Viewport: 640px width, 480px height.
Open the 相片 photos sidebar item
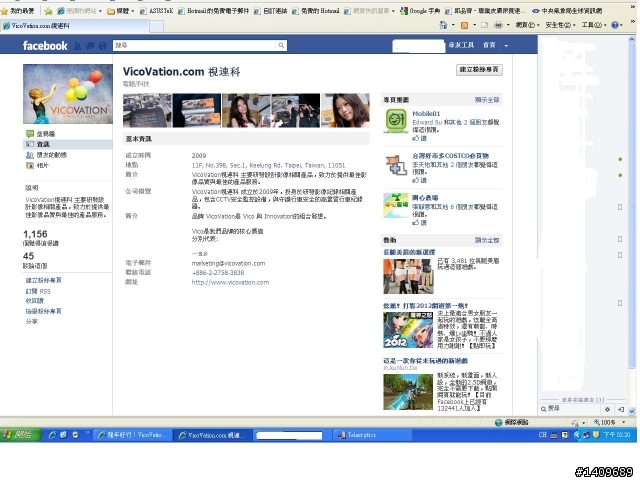click(37, 165)
